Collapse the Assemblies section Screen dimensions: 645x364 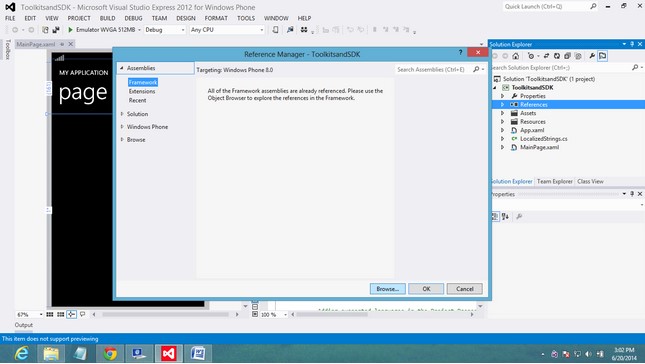pyautogui.click(x=122, y=68)
